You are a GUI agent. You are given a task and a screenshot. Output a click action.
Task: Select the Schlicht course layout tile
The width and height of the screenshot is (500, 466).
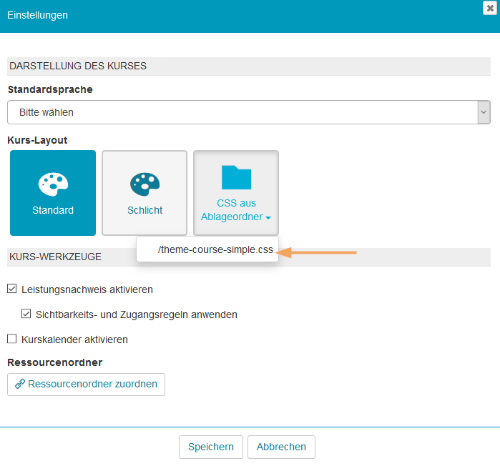coord(144,193)
